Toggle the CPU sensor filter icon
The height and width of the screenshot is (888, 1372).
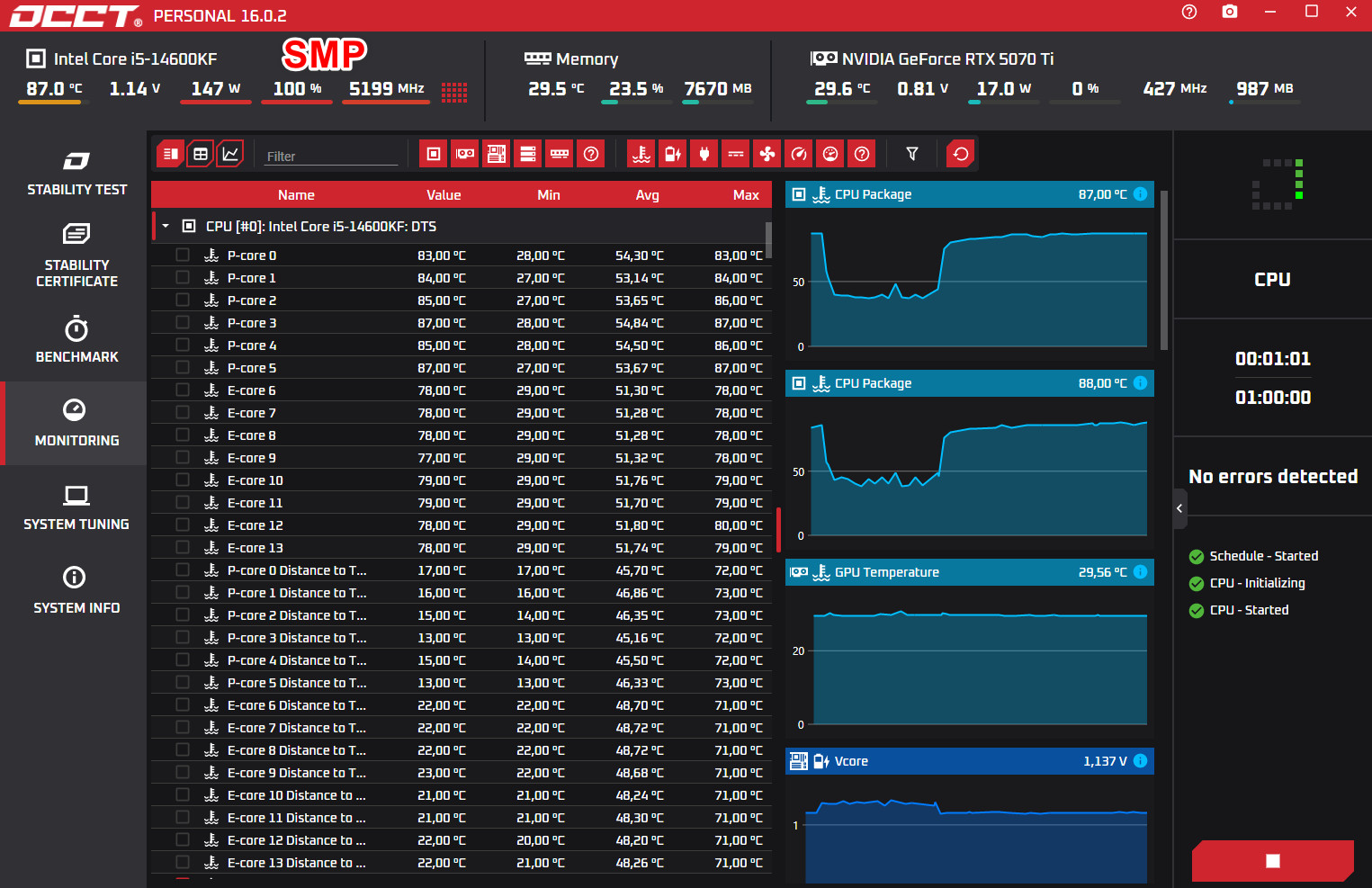coord(434,154)
